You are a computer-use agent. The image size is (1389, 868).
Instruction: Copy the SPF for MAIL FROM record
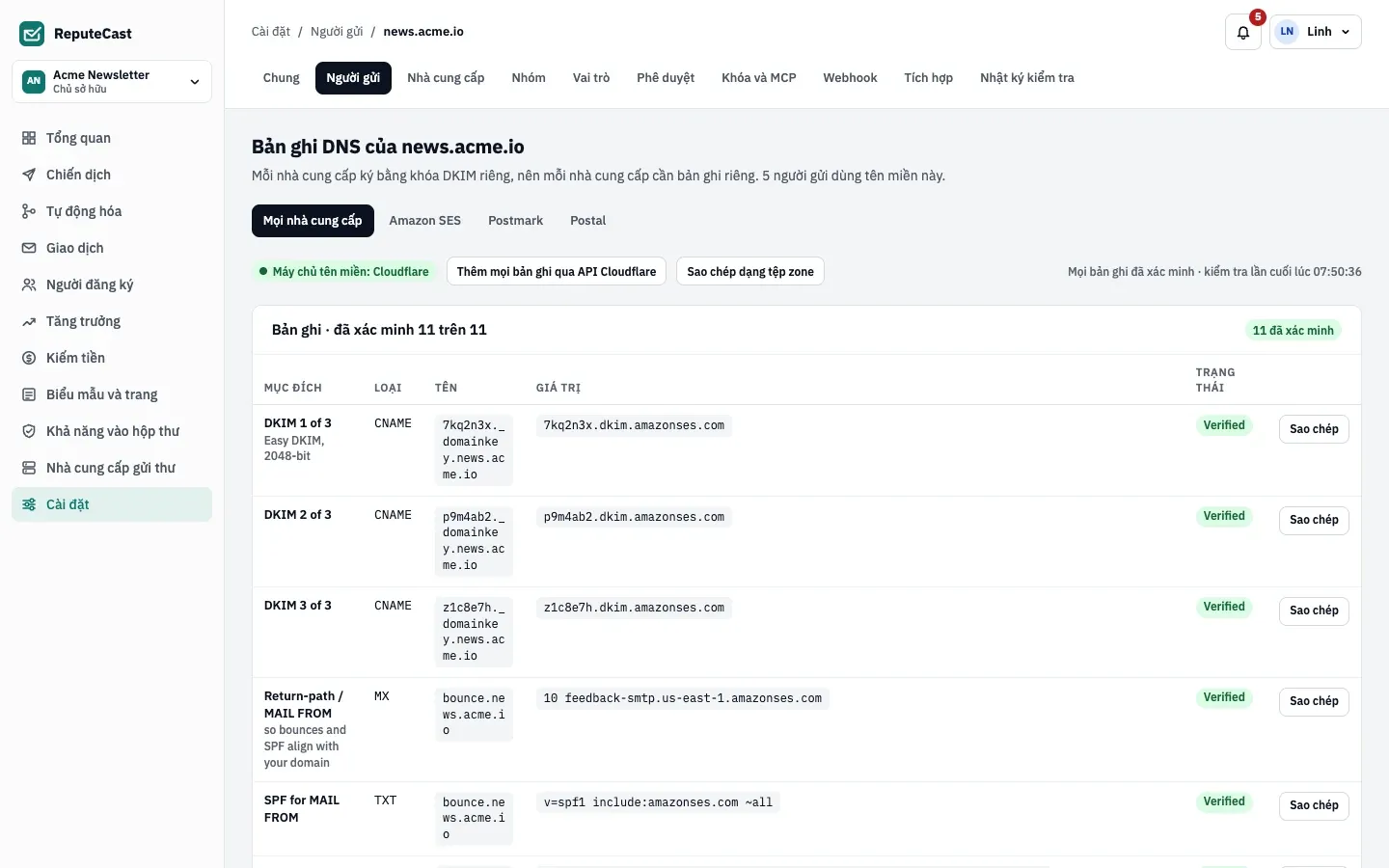(x=1314, y=805)
